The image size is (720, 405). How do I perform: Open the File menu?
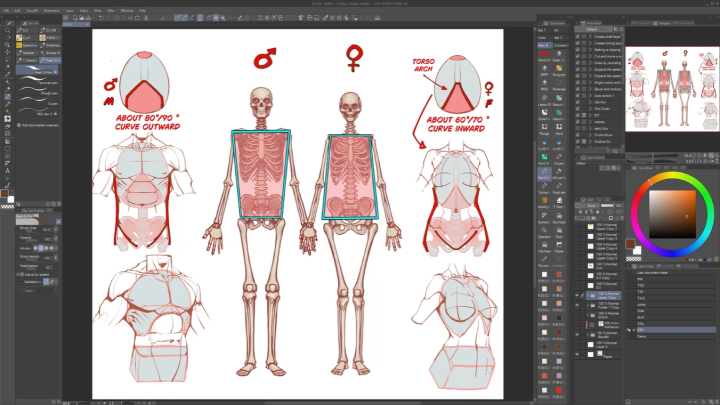pos(6,10)
